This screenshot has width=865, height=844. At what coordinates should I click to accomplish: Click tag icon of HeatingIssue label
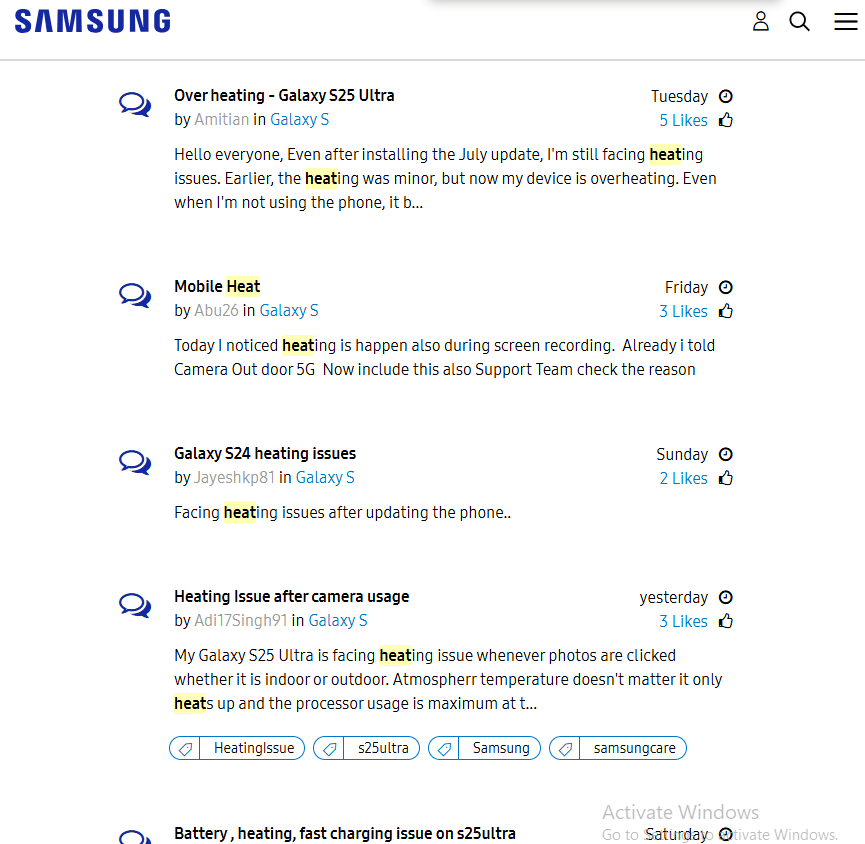coord(185,749)
